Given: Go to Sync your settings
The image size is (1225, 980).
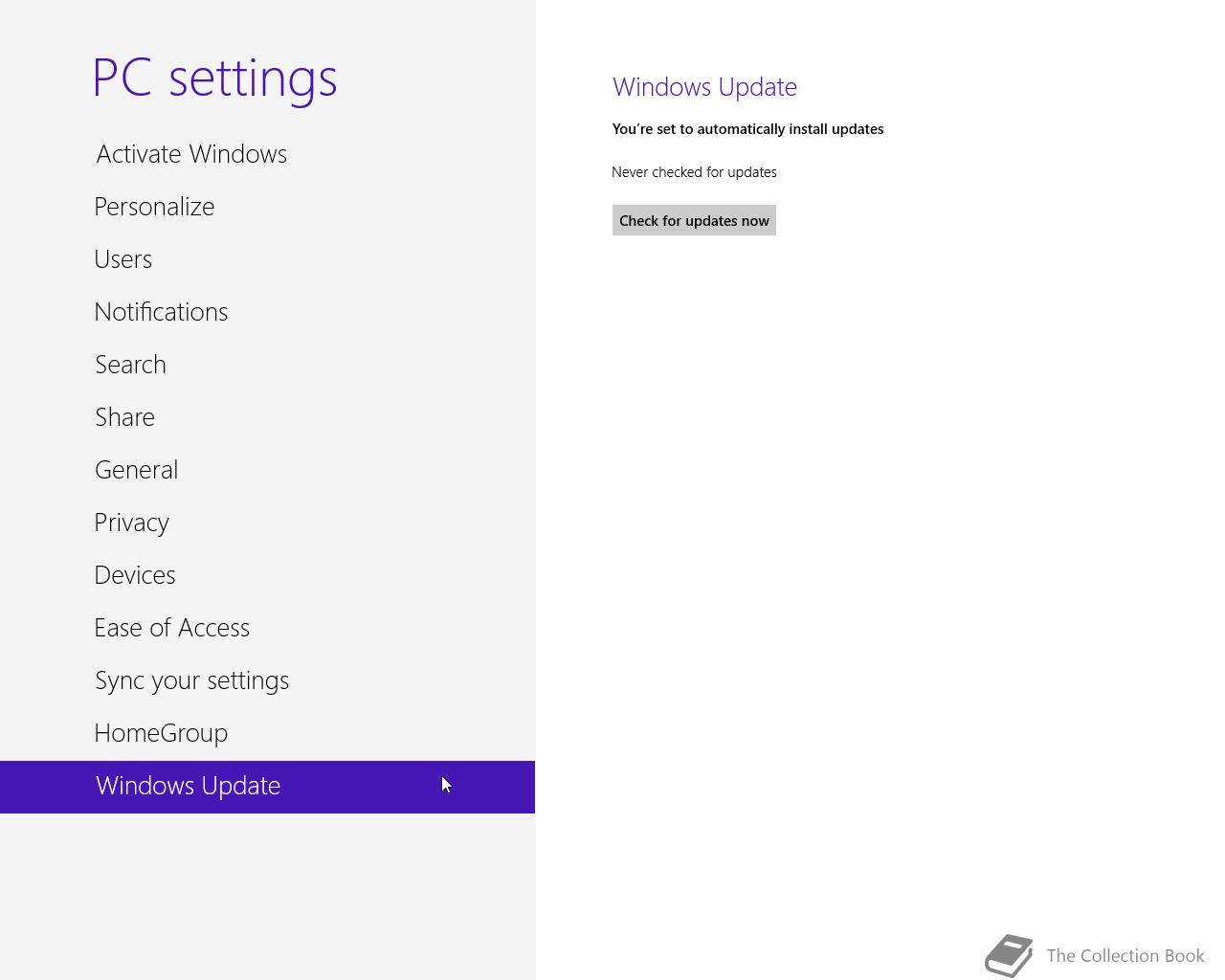Looking at the screenshot, I should coord(267,681).
